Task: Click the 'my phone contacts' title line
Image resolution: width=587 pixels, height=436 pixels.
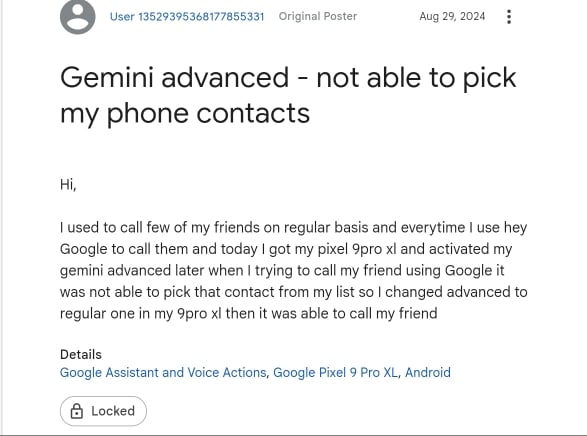Action: (x=185, y=113)
